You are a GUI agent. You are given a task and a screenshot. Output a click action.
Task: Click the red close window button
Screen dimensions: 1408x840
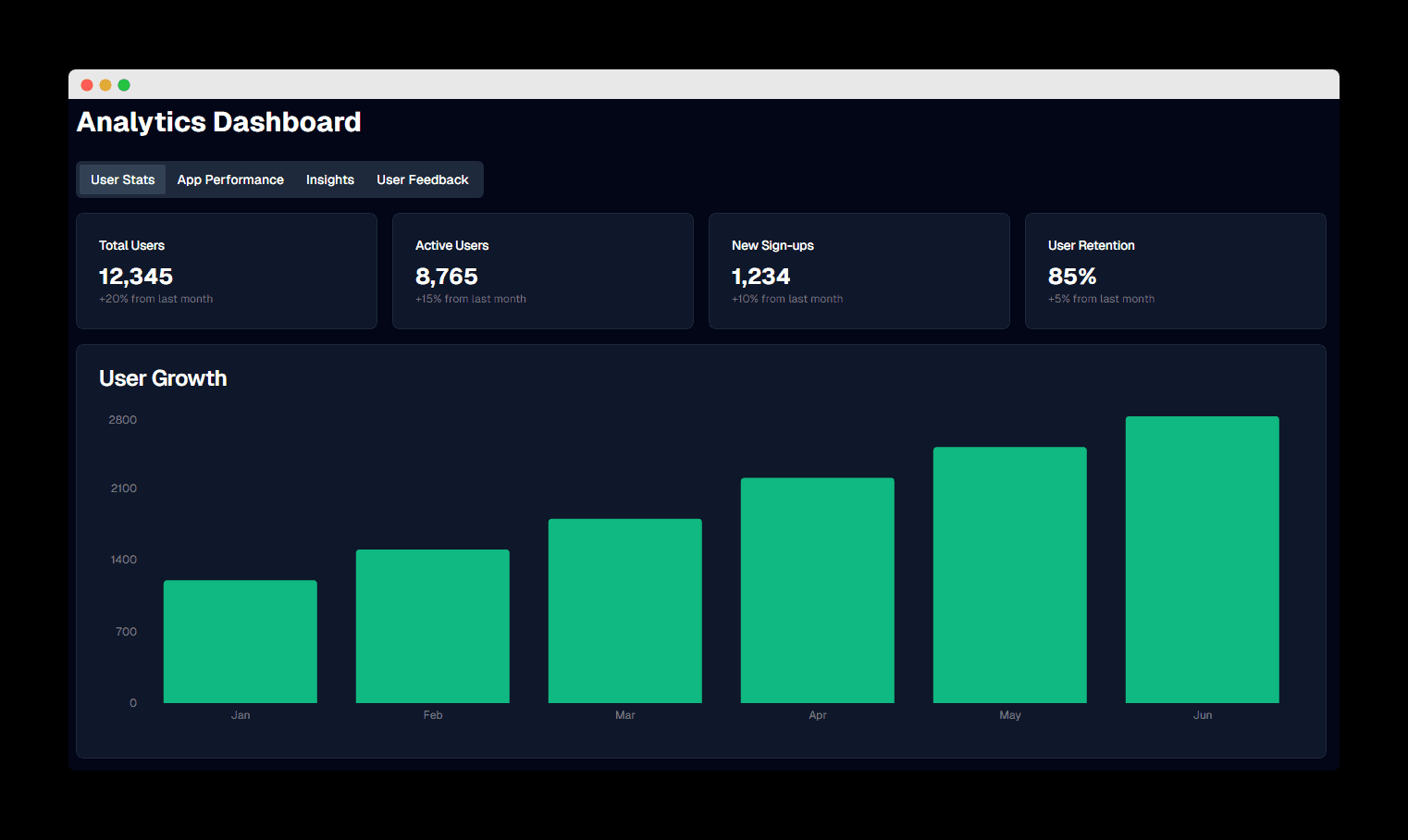pyautogui.click(x=87, y=85)
